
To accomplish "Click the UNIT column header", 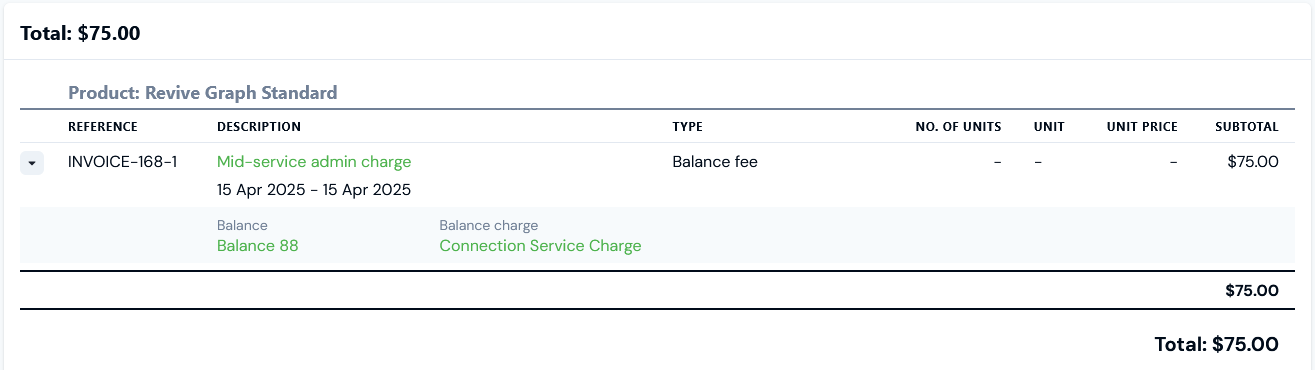I will [x=1049, y=127].
